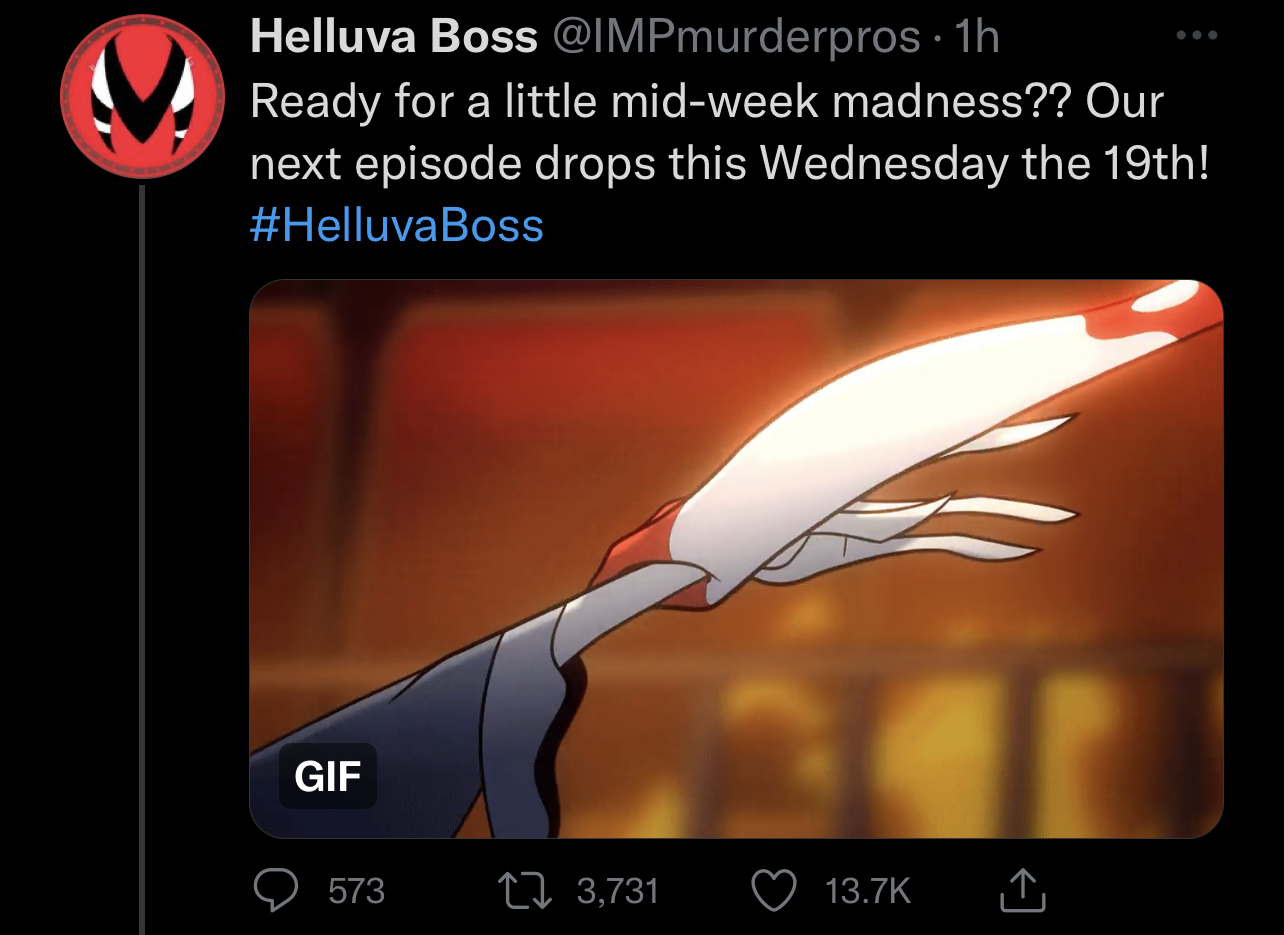Open the three-dot more options menu
This screenshot has width=1284, height=935.
click(x=1197, y=36)
